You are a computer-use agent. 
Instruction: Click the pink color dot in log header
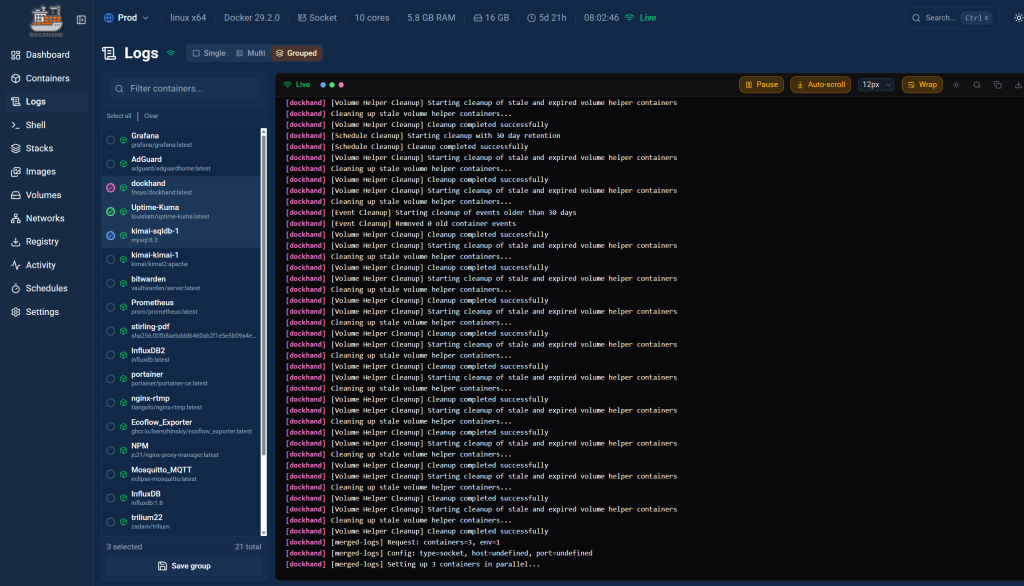point(341,85)
